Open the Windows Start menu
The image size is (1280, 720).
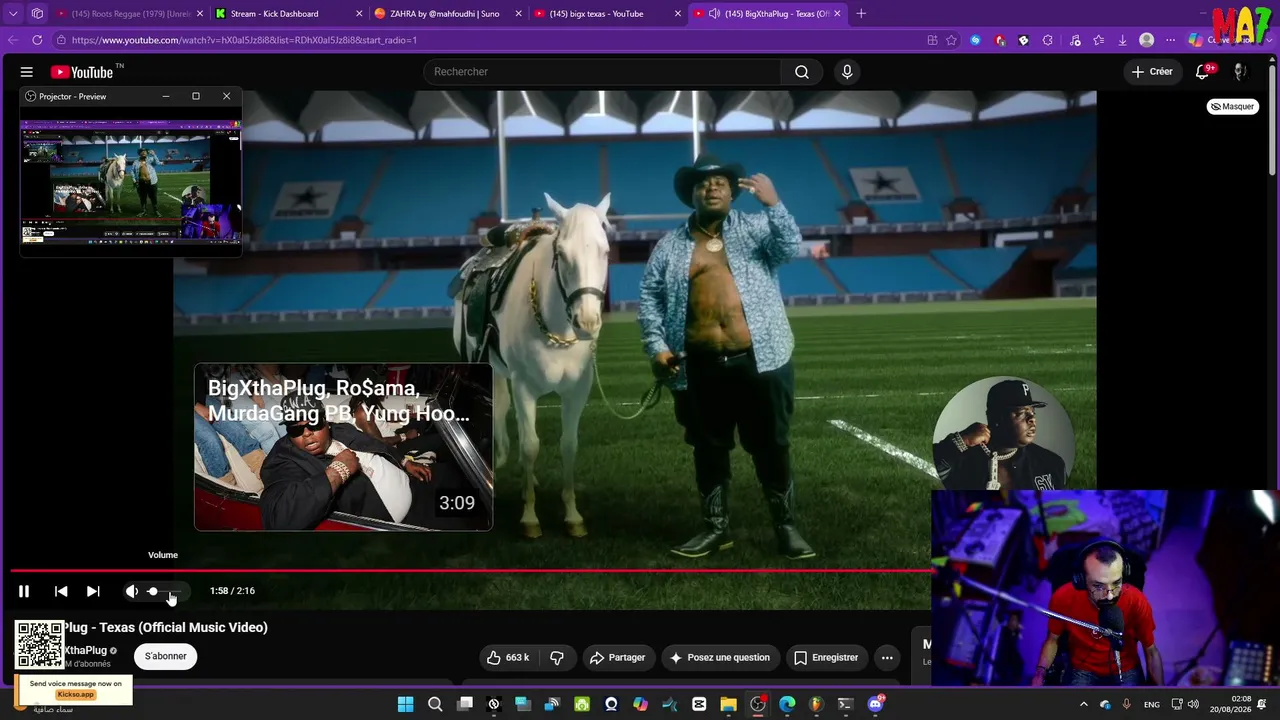pos(405,704)
